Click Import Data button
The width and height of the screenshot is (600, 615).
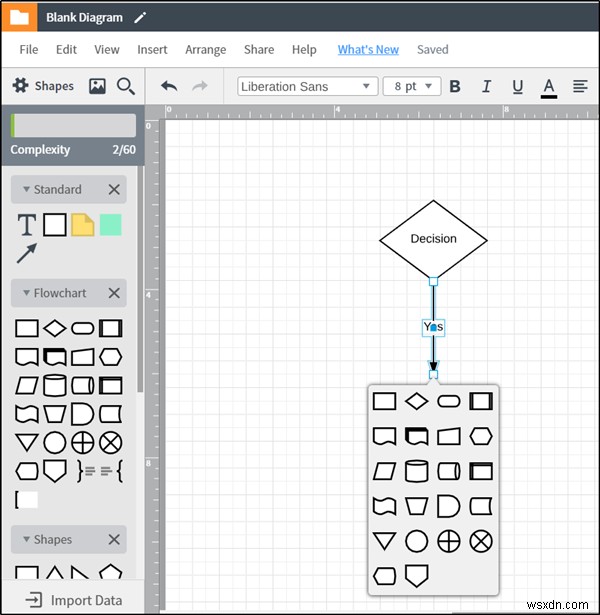74,600
